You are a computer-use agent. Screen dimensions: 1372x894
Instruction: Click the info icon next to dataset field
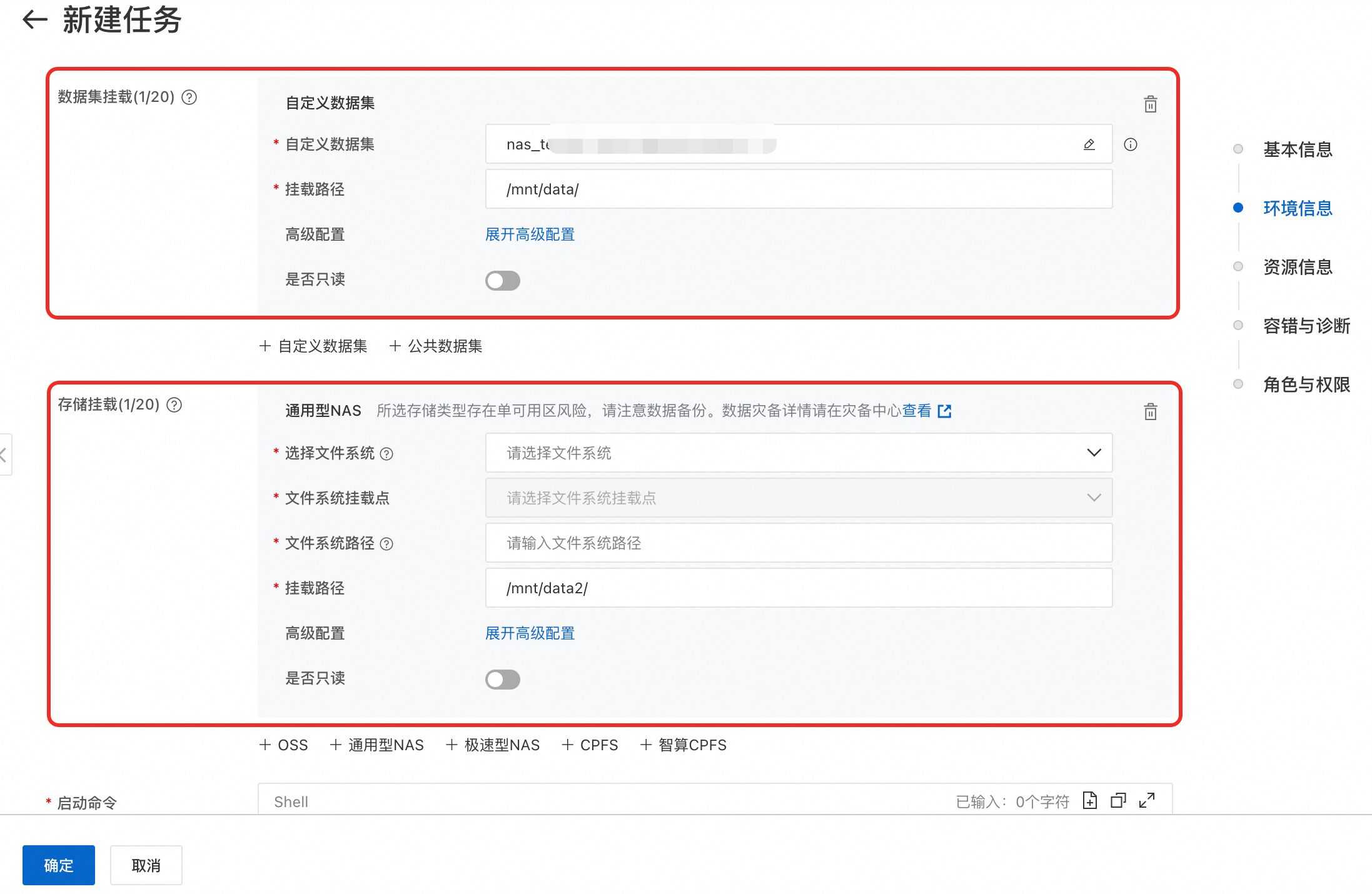[x=1130, y=144]
